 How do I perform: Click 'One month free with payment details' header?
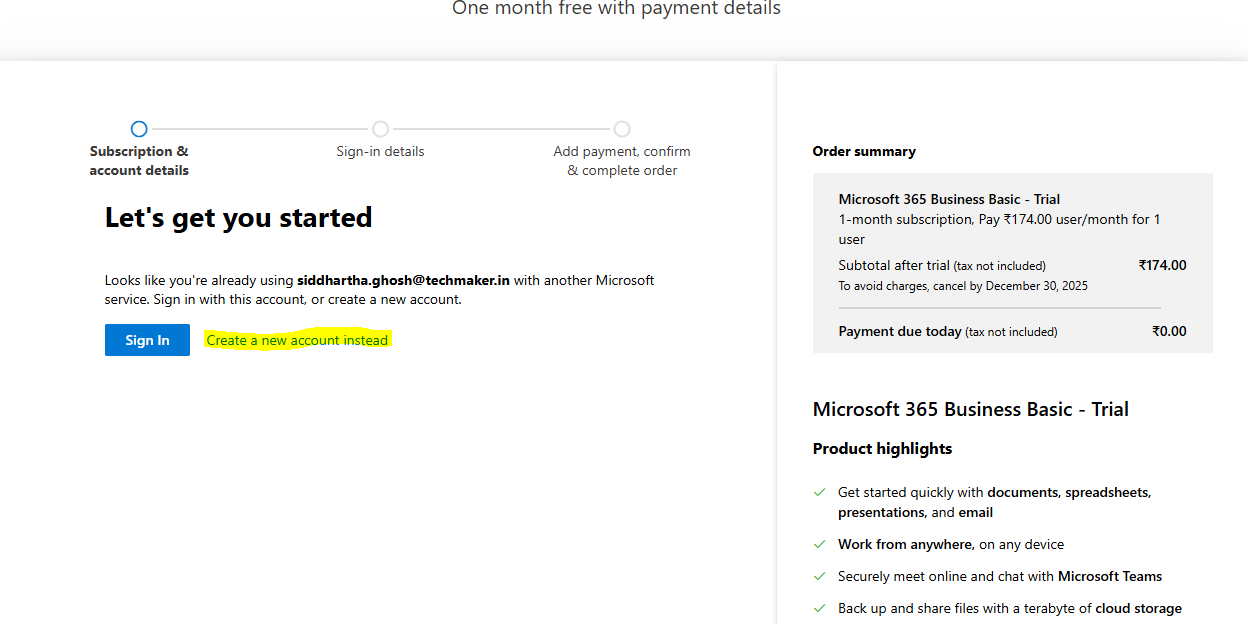[616, 9]
